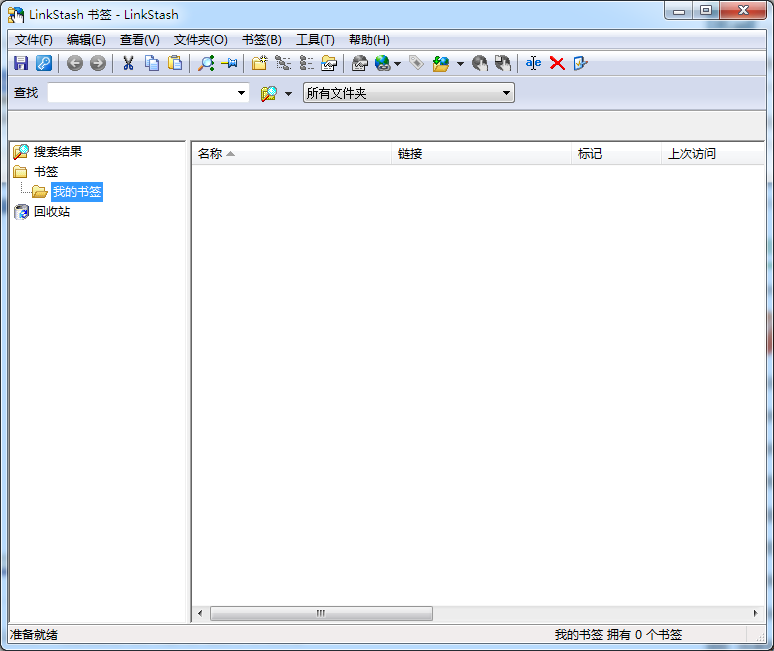The width and height of the screenshot is (774, 651).
Task: Click the import folder with green arrow icon
Action: pos(441,63)
